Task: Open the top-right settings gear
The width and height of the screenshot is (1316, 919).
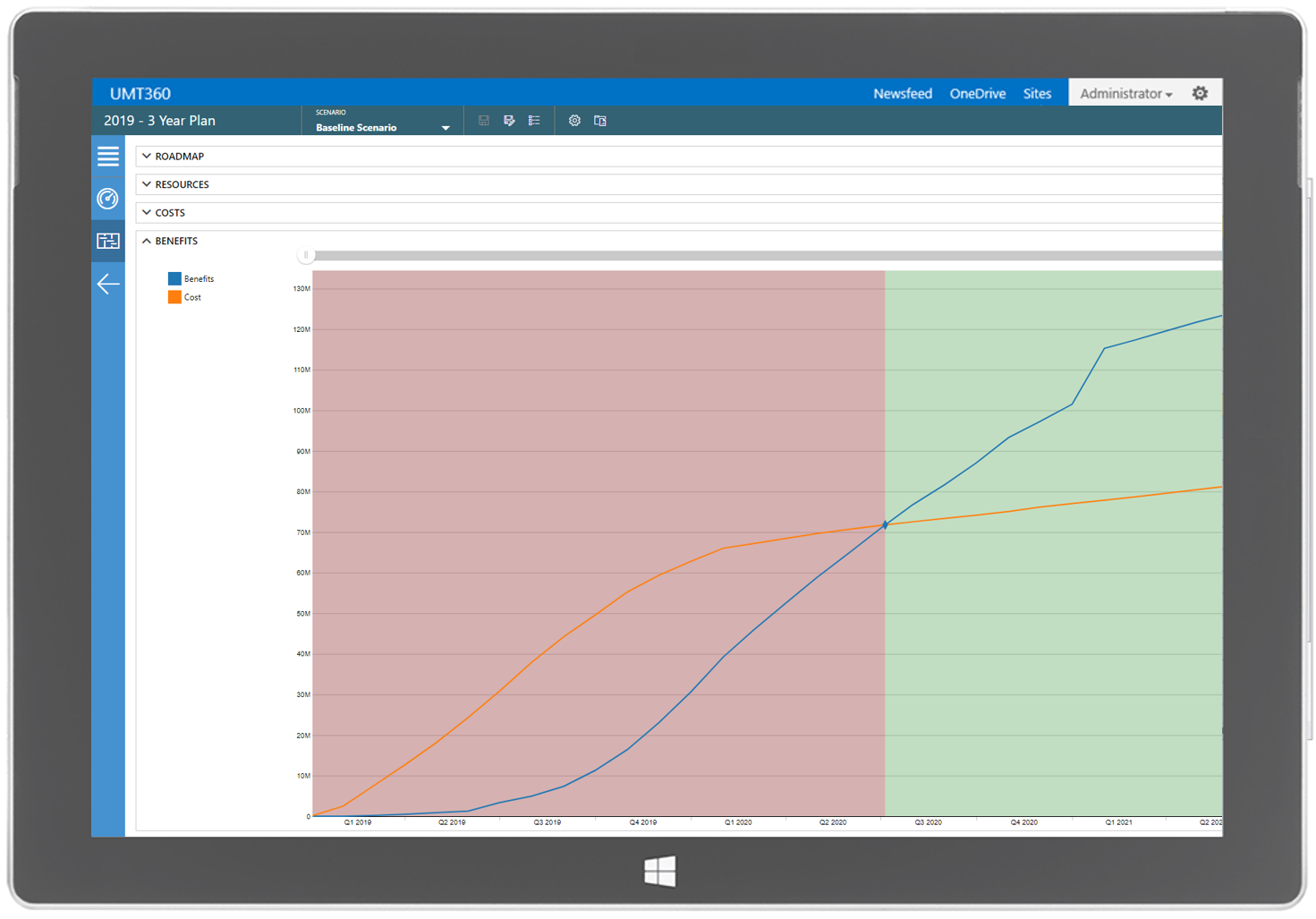Action: [1200, 93]
